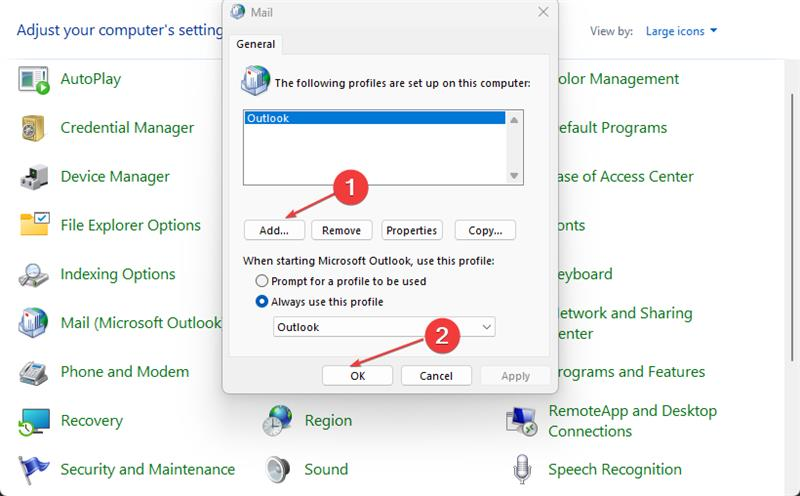Open the Mail (Microsoft Outlook) link text
Viewport: 800px width, 496px height.
click(141, 323)
